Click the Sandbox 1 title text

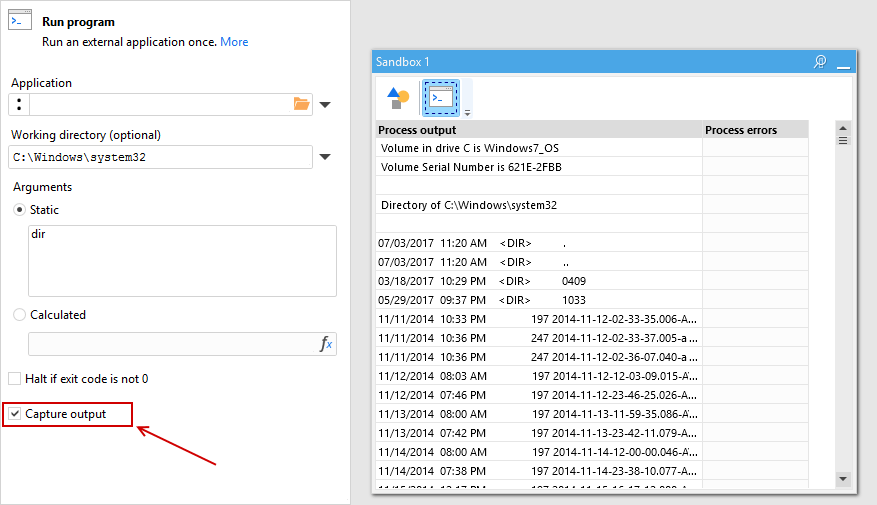(x=403, y=62)
